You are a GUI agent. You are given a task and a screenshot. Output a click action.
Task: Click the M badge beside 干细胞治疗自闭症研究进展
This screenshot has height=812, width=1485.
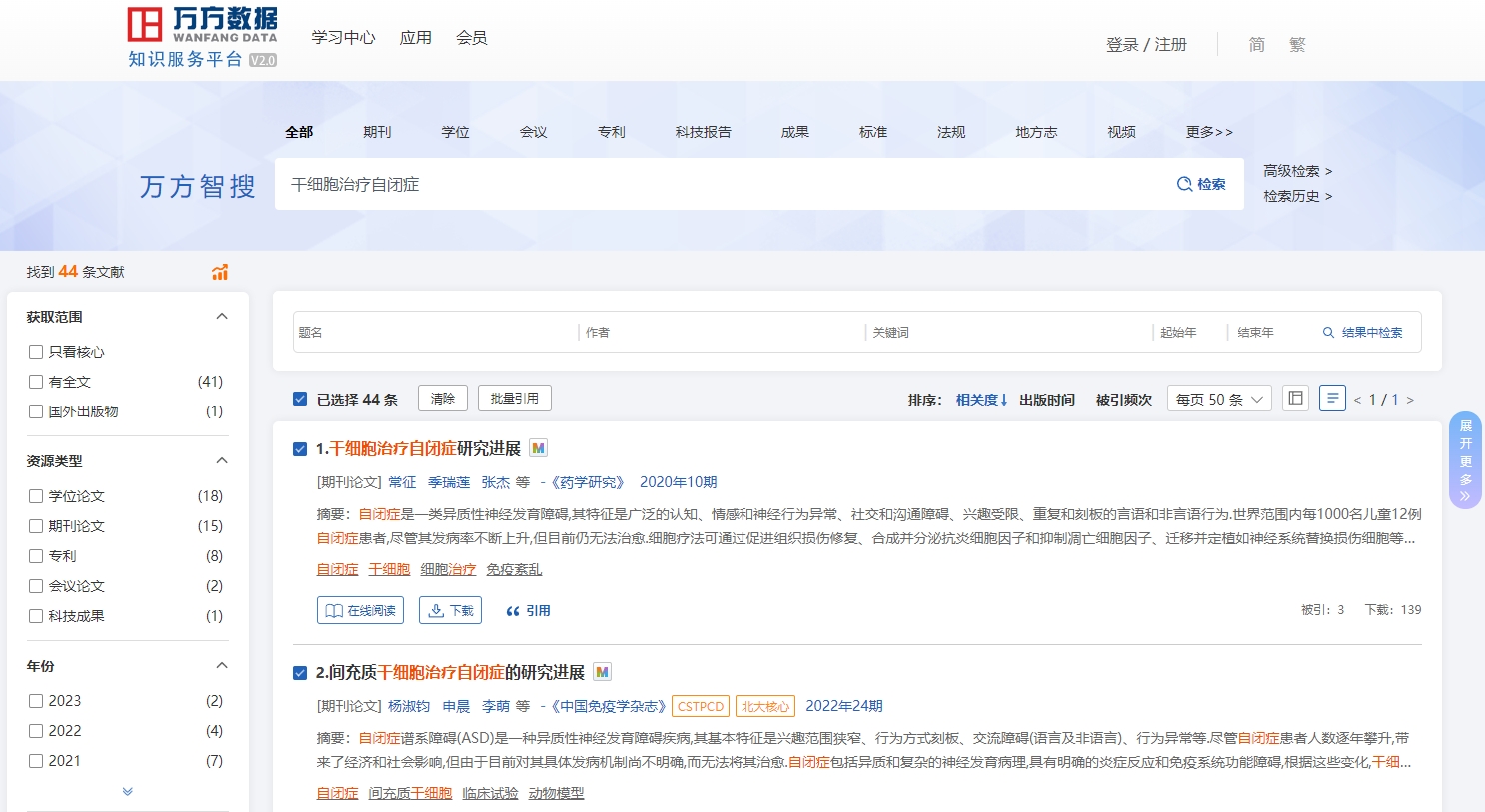[537, 448]
